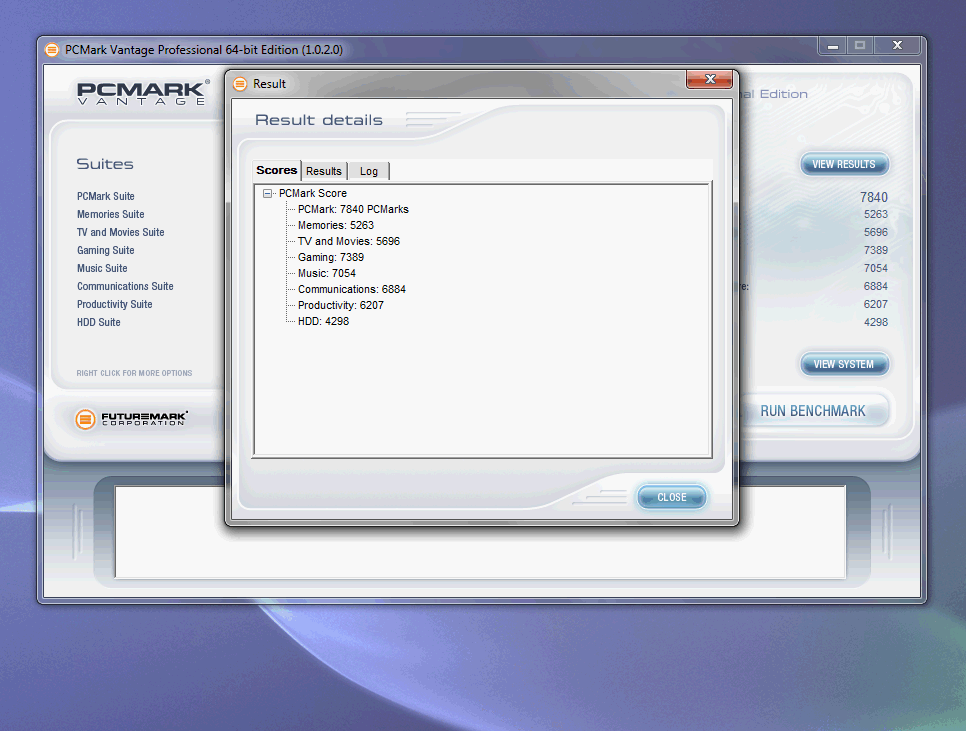
Task: Select 'Gaming: 7389' tree row
Action: (331, 257)
